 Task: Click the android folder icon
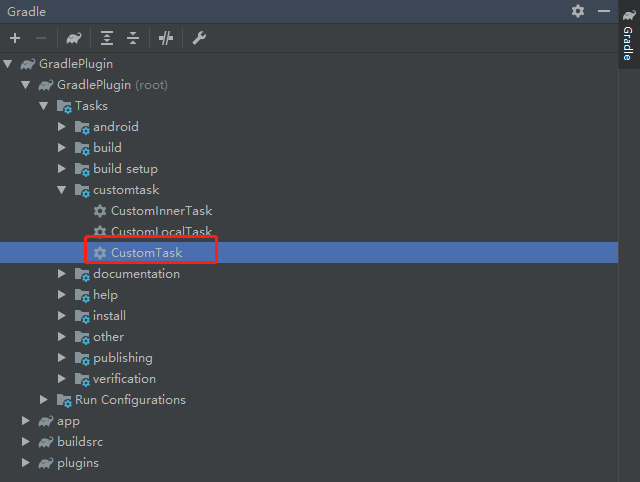[x=82, y=127]
